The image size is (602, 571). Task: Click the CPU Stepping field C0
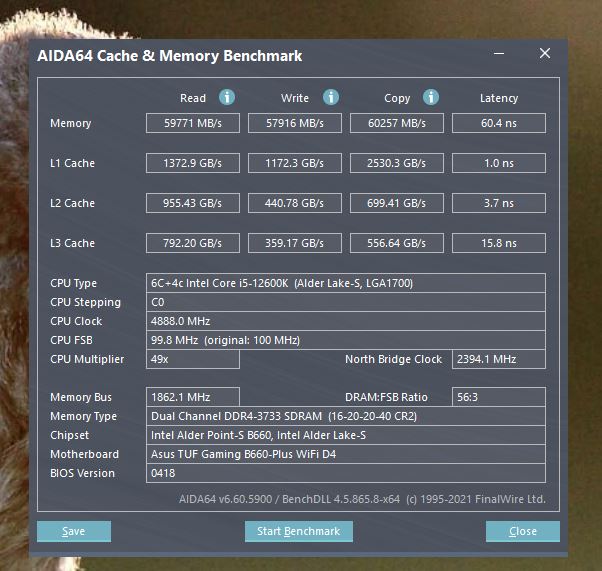346,302
